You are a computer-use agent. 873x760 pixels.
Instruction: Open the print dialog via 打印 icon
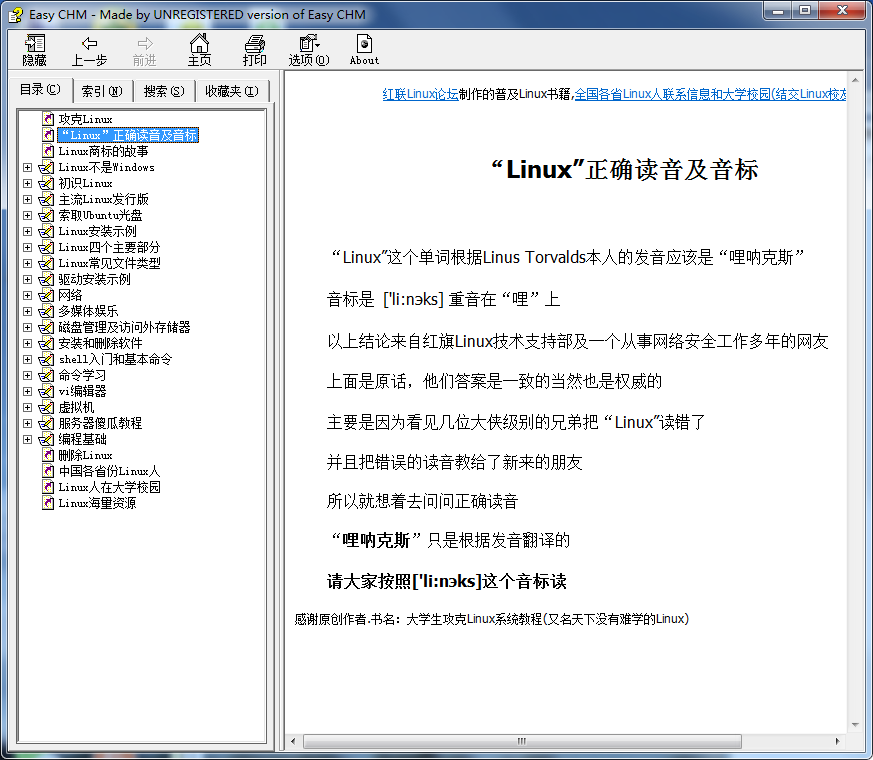click(x=254, y=48)
